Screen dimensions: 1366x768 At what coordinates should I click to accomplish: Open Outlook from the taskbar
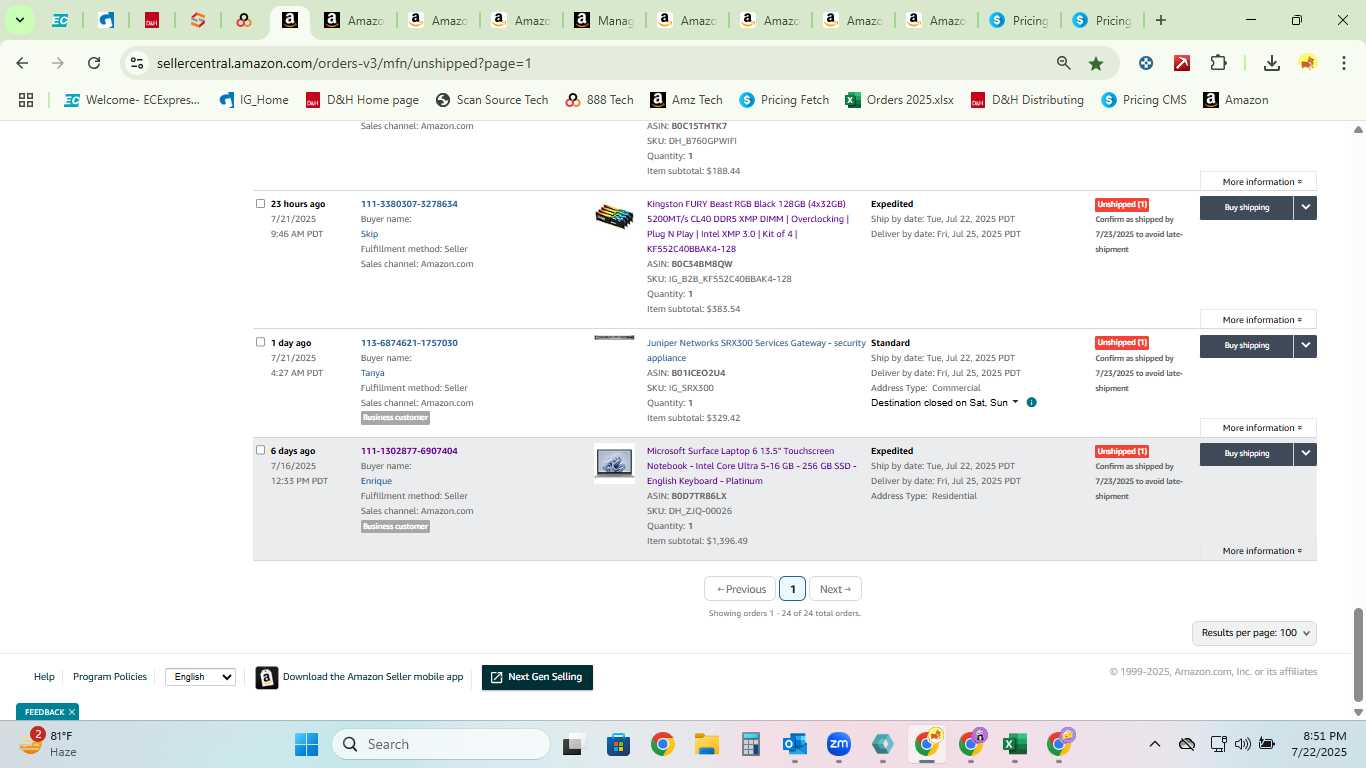click(795, 744)
